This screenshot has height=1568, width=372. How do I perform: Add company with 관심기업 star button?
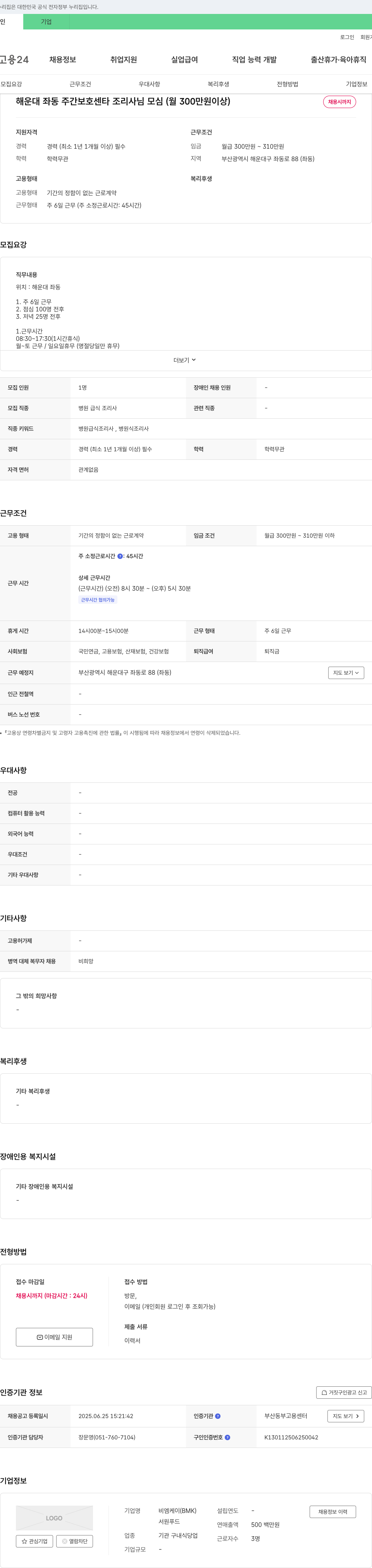pos(34,1542)
